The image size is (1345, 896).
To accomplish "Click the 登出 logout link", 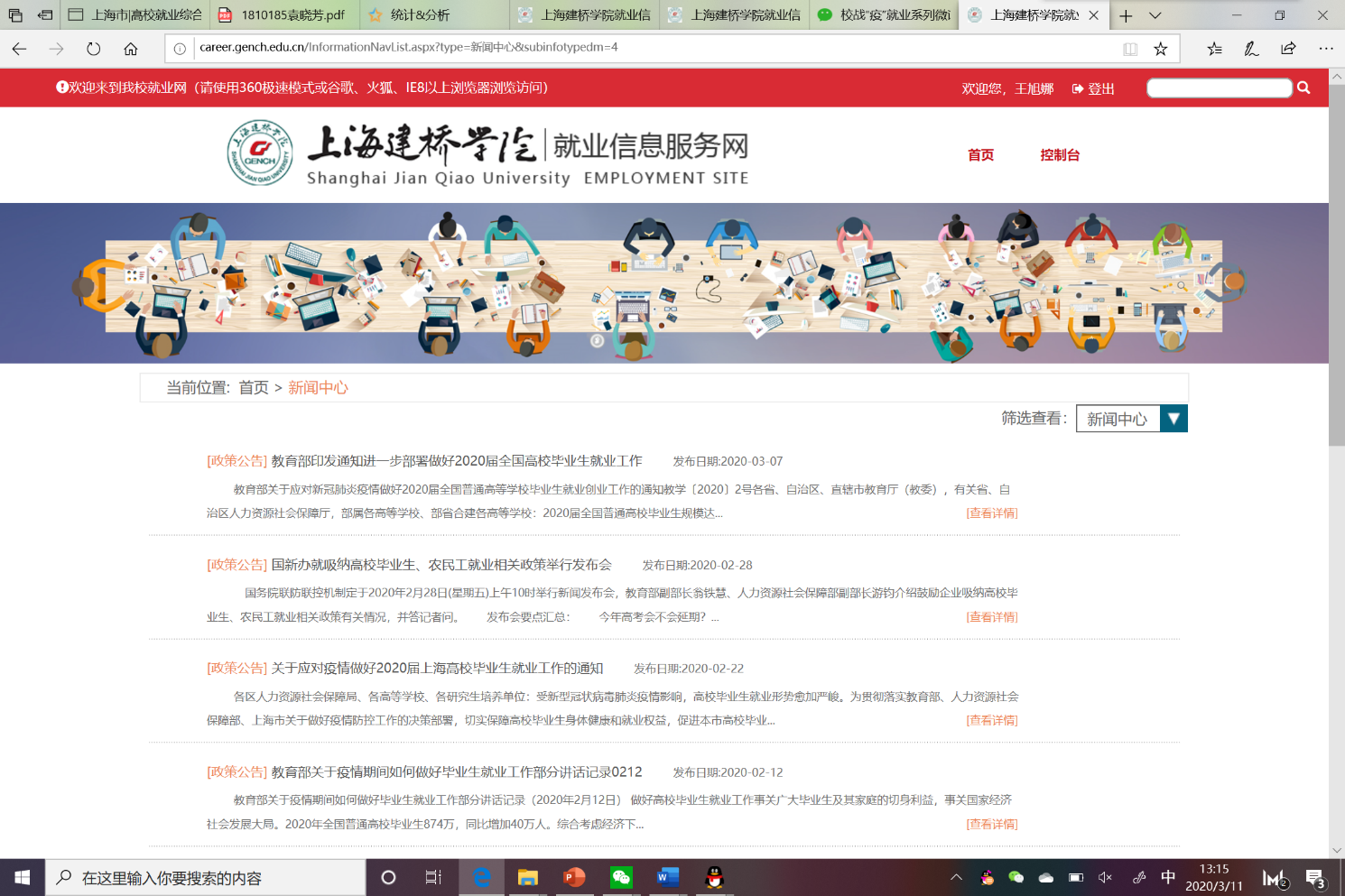I will click(x=1093, y=88).
